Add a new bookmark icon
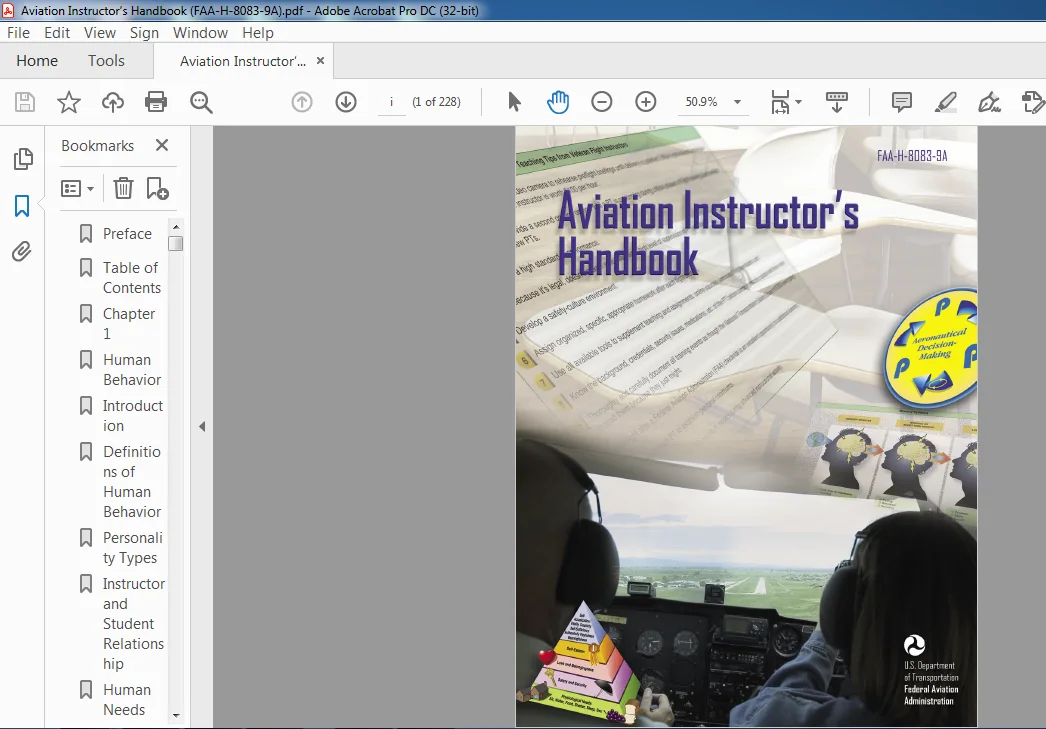Viewport: 1046px width, 729px height. (157, 189)
